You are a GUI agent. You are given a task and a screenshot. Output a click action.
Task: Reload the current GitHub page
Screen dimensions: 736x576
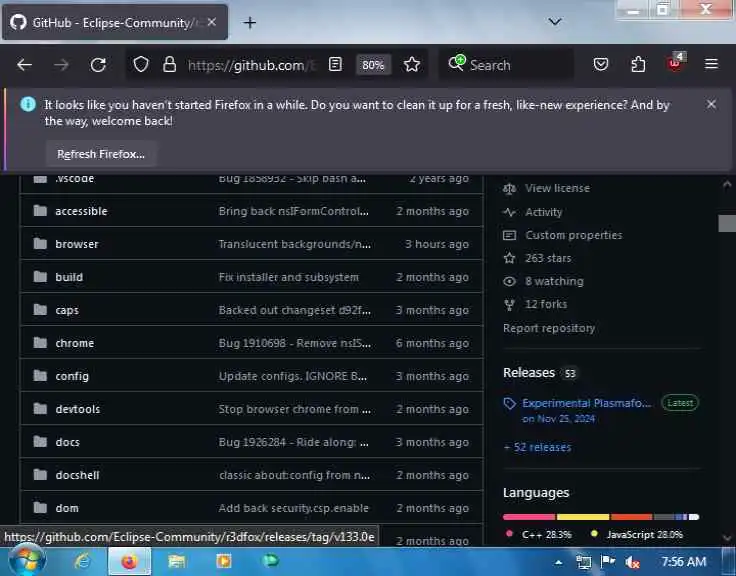pos(98,65)
